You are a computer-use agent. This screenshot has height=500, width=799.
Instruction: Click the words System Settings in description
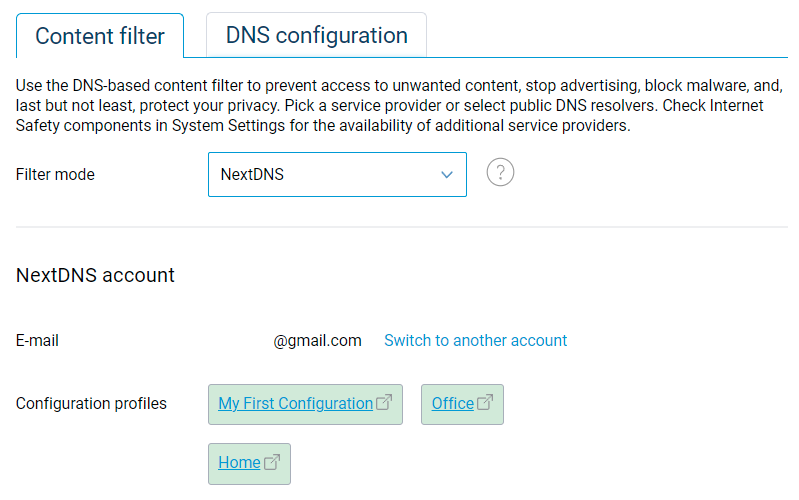pos(218,126)
